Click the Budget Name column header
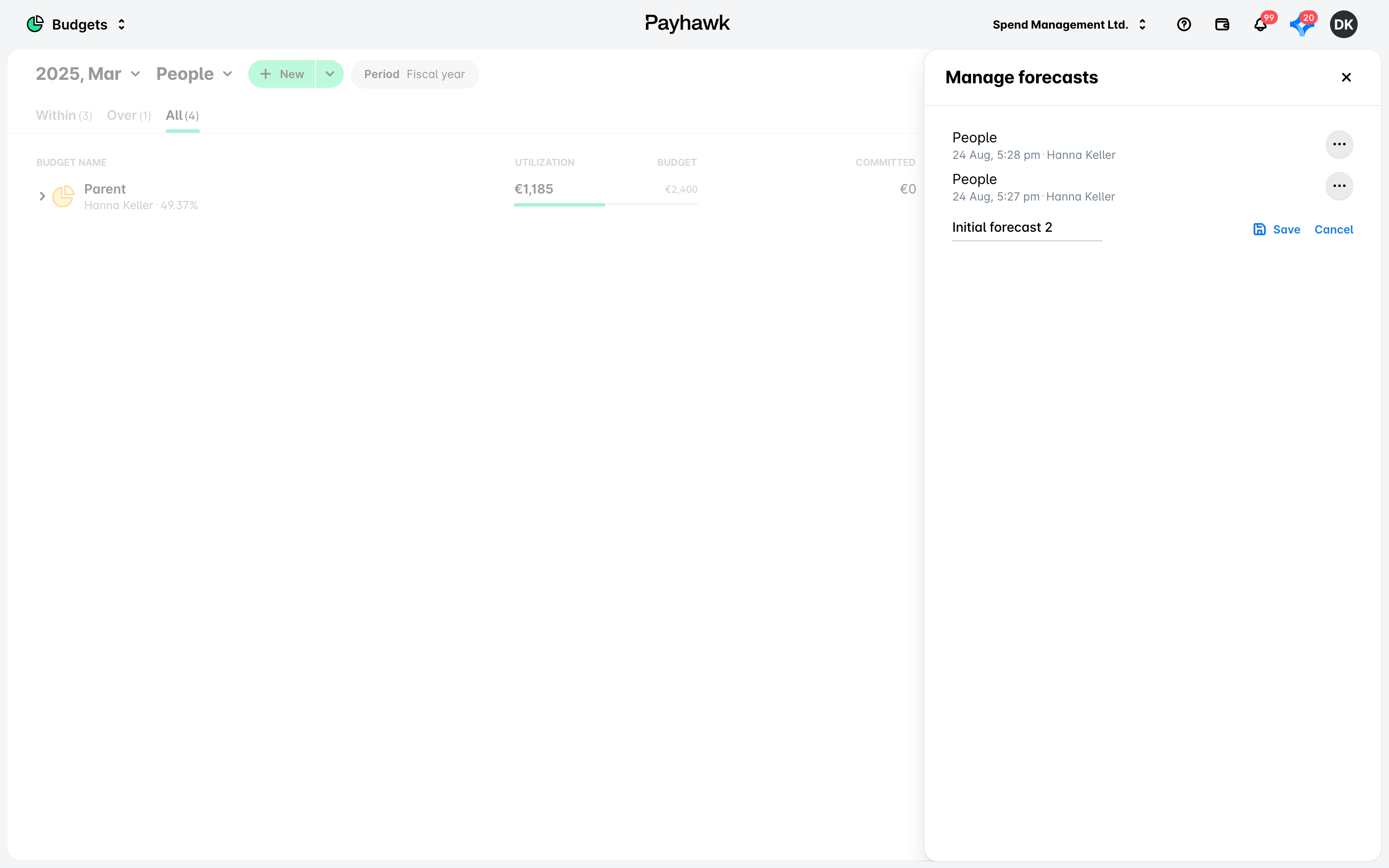The width and height of the screenshot is (1389, 868). pyautogui.click(x=71, y=162)
